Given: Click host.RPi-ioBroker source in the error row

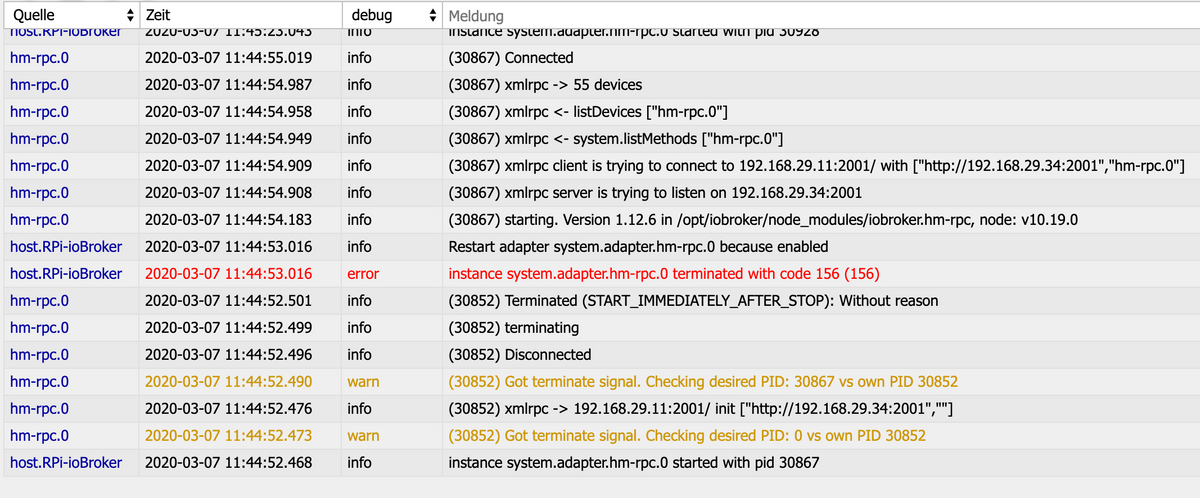Looking at the screenshot, I should point(66,274).
